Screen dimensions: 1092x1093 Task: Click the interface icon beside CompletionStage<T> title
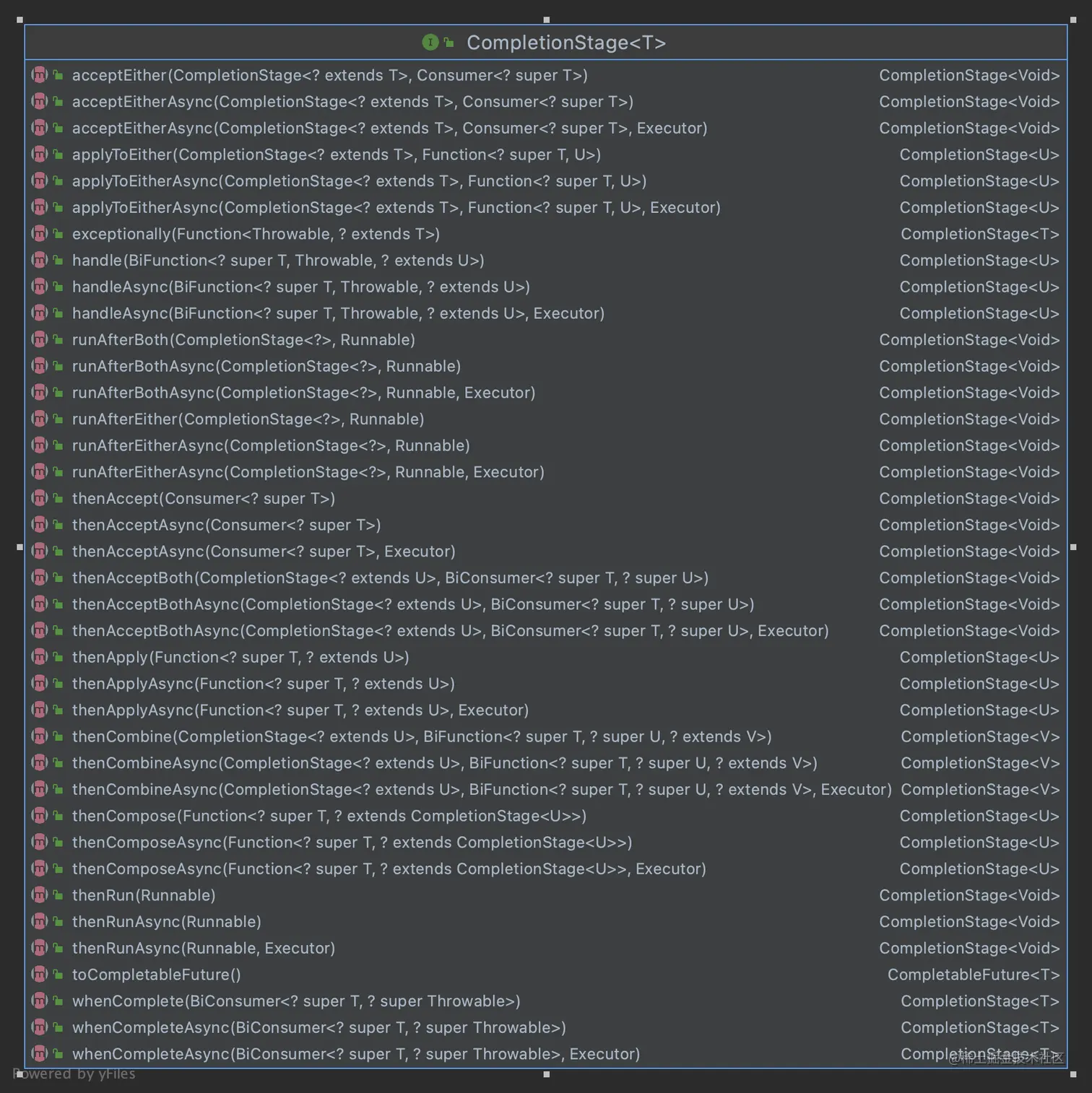coord(430,43)
